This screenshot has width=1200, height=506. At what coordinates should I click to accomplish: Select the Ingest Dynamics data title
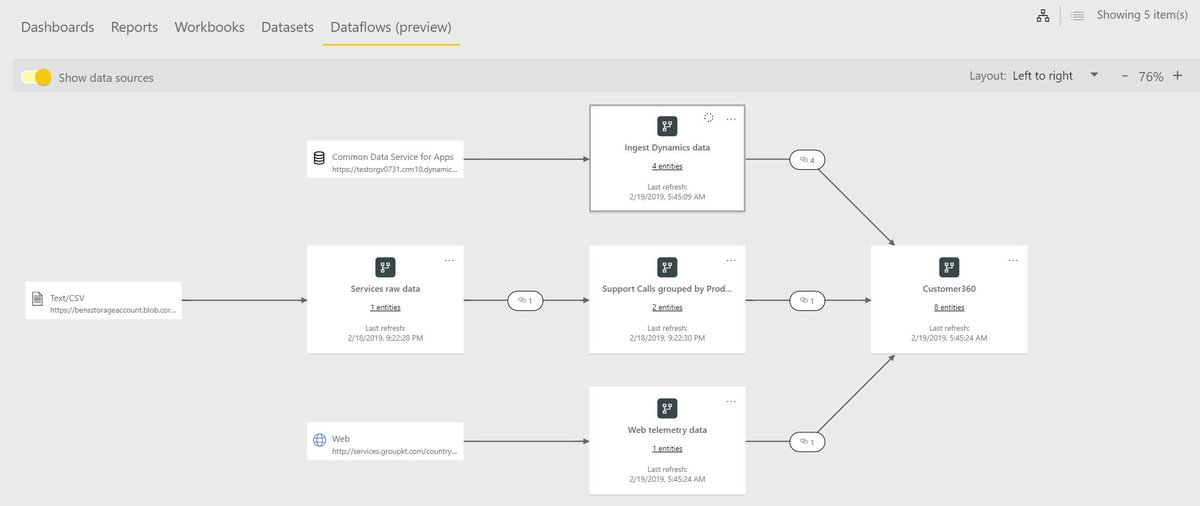667,148
